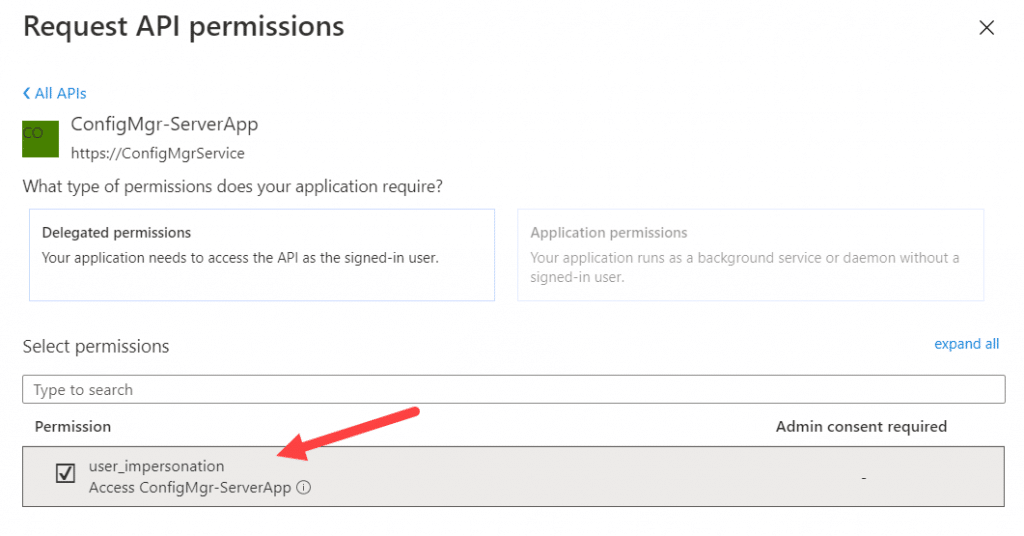The height and width of the screenshot is (536, 1024).
Task: Click the Permission column header
Action: [x=72, y=426]
